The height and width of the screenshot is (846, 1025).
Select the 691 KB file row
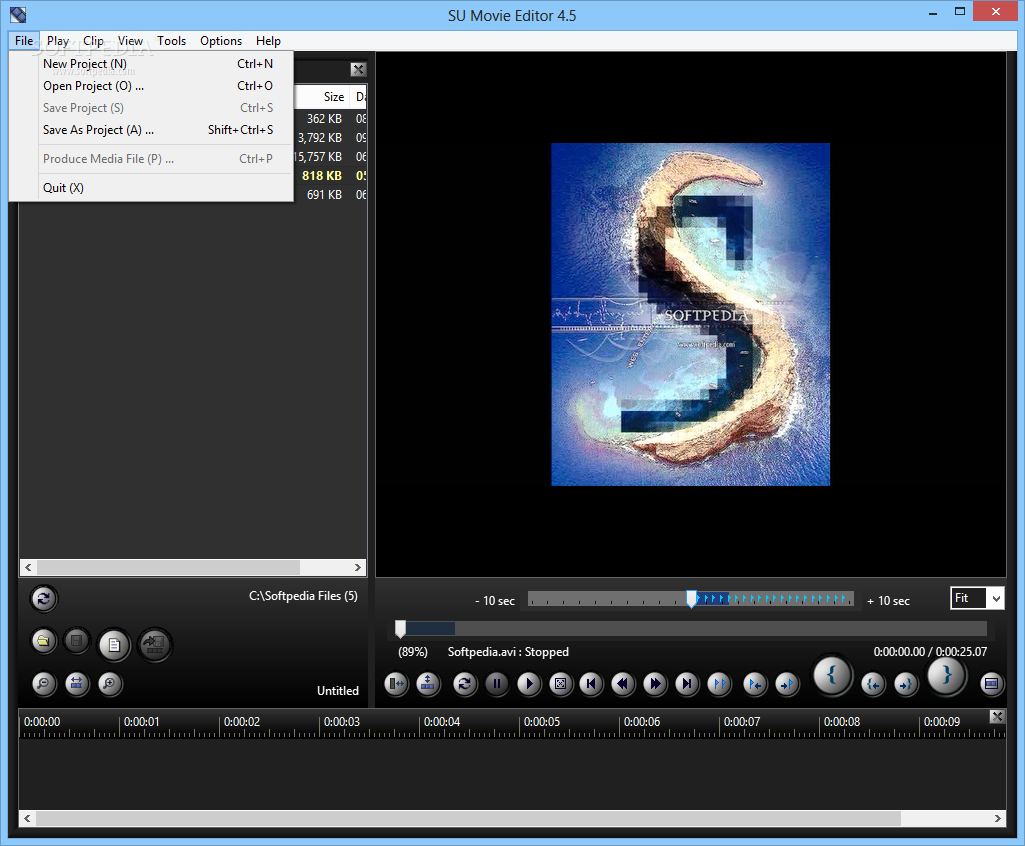point(330,194)
